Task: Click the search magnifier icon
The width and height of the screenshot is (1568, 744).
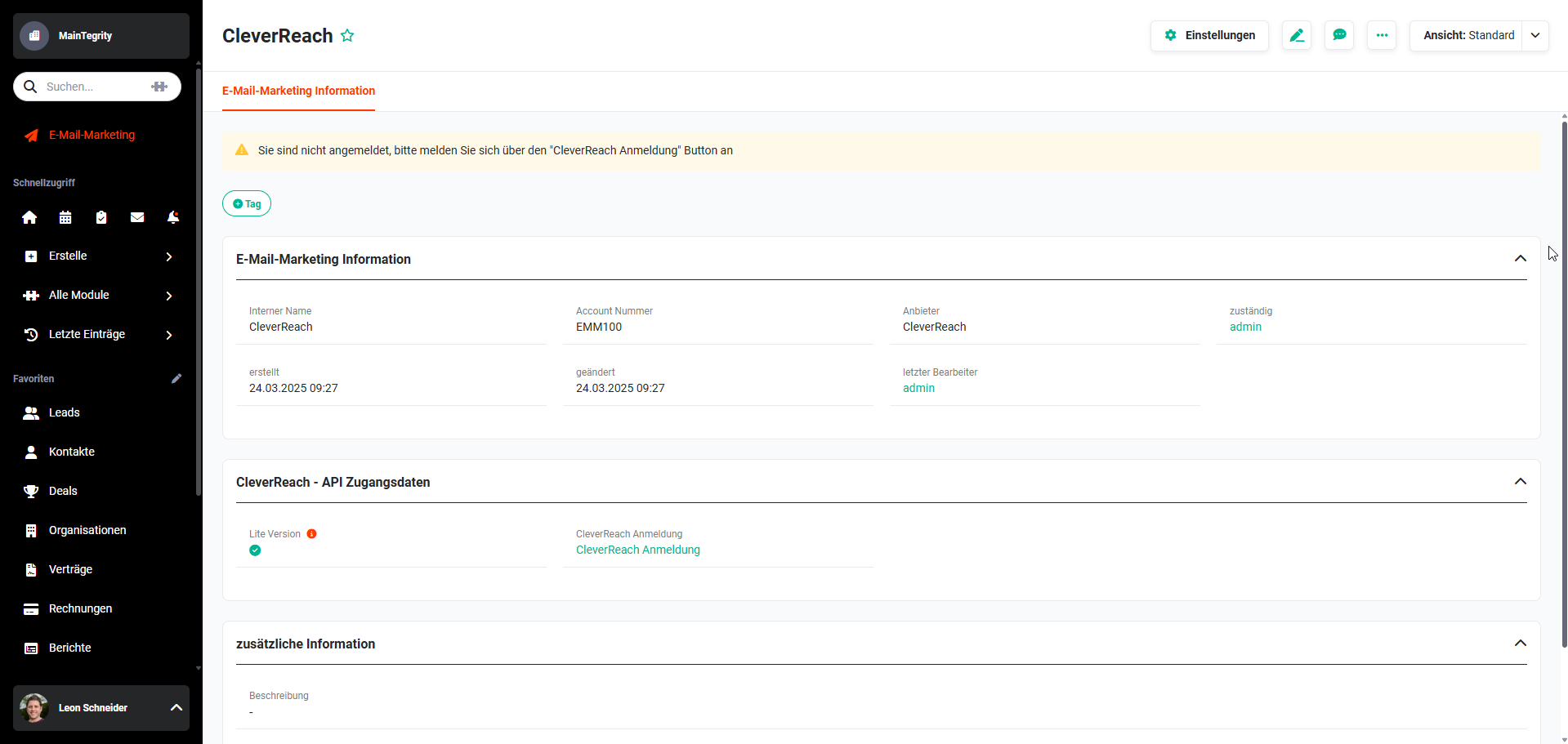Action: (30, 87)
